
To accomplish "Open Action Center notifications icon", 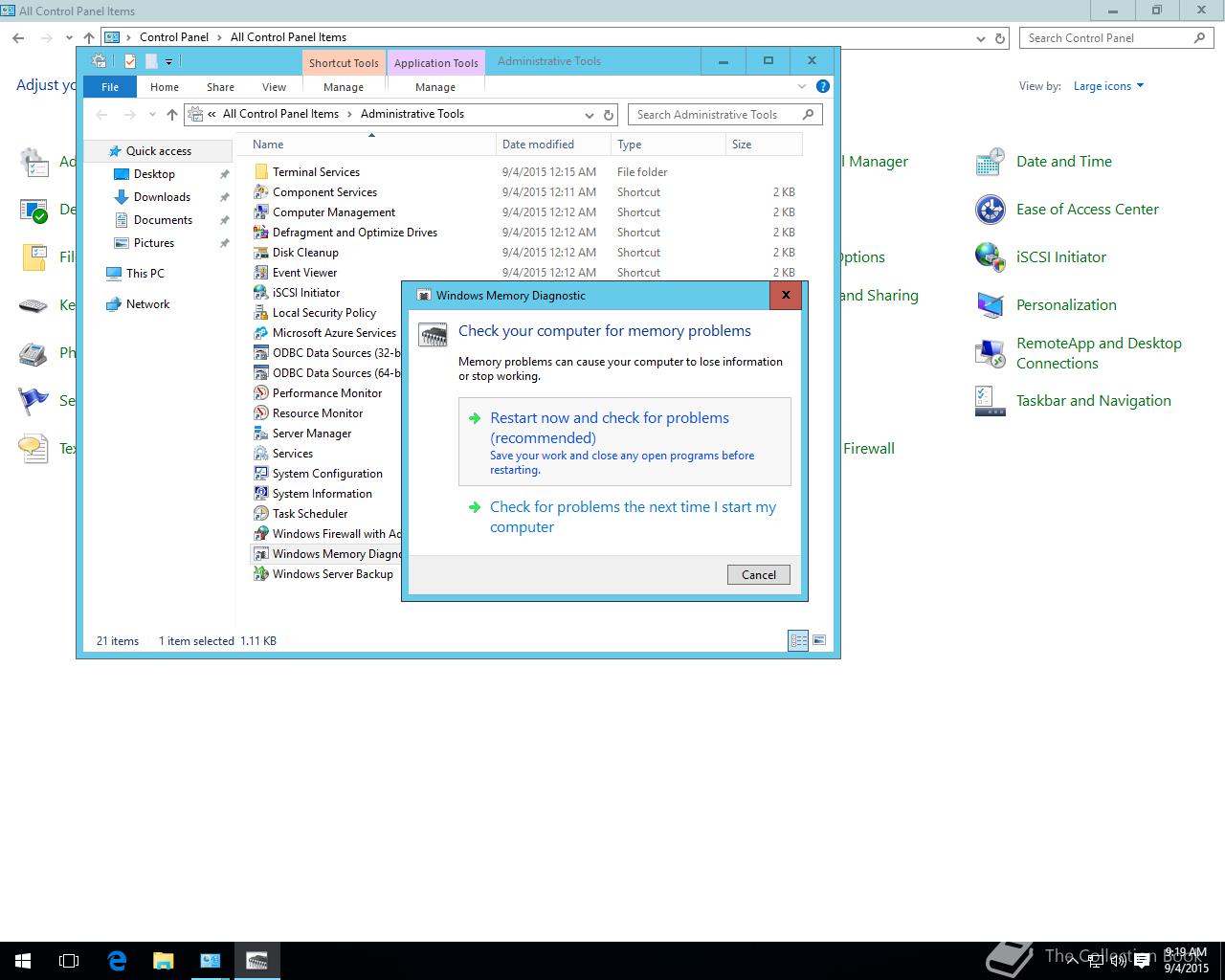I will point(1141,962).
